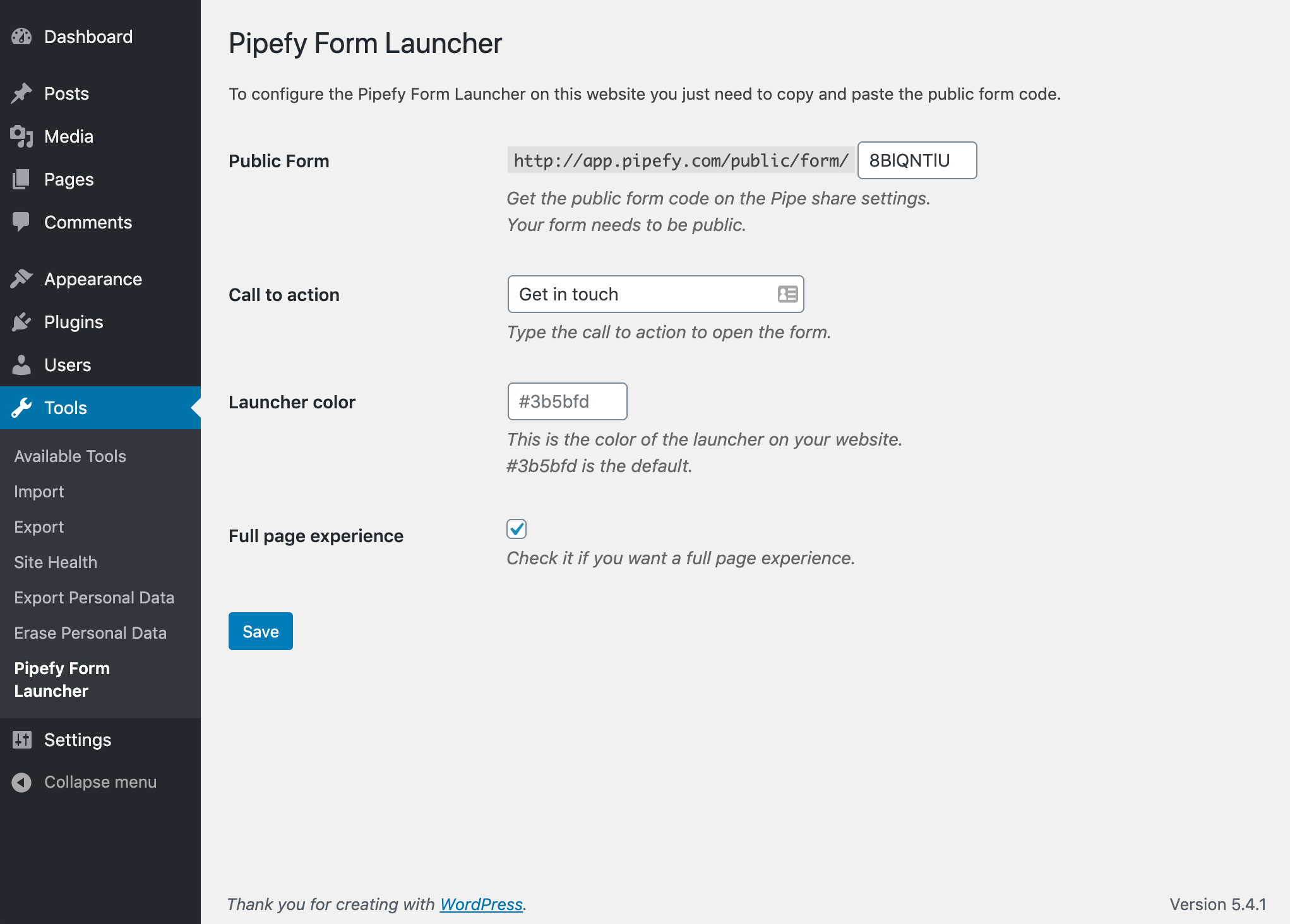Click the Users person icon
Viewport: 1290px width, 924px height.
[21, 365]
